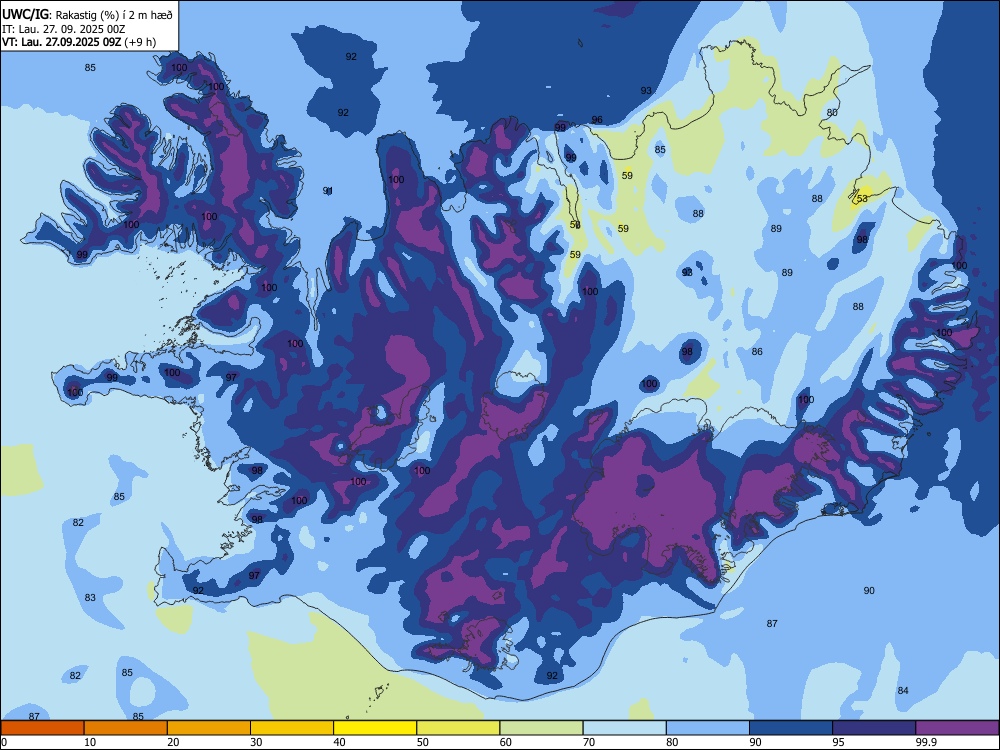
Task: Click the pale blue 70–80 legend swatch
Action: (x=624, y=728)
